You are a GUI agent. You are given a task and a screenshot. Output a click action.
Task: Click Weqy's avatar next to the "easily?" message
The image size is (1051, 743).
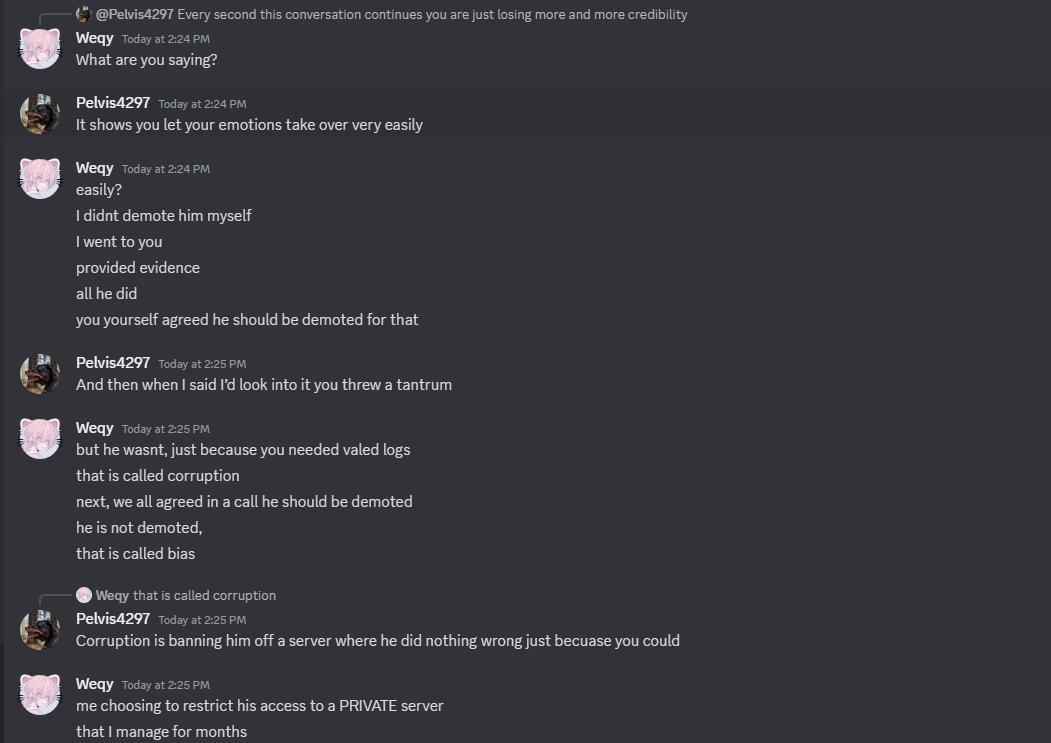pos(40,179)
